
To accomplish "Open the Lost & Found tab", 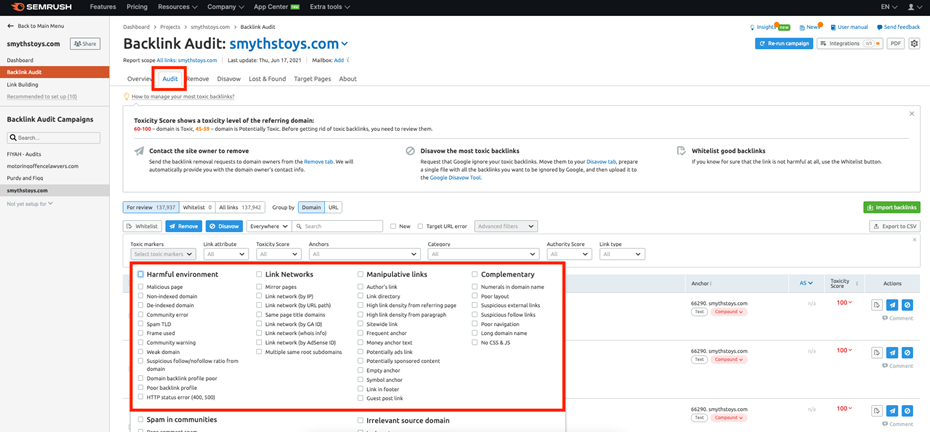I will 267,79.
